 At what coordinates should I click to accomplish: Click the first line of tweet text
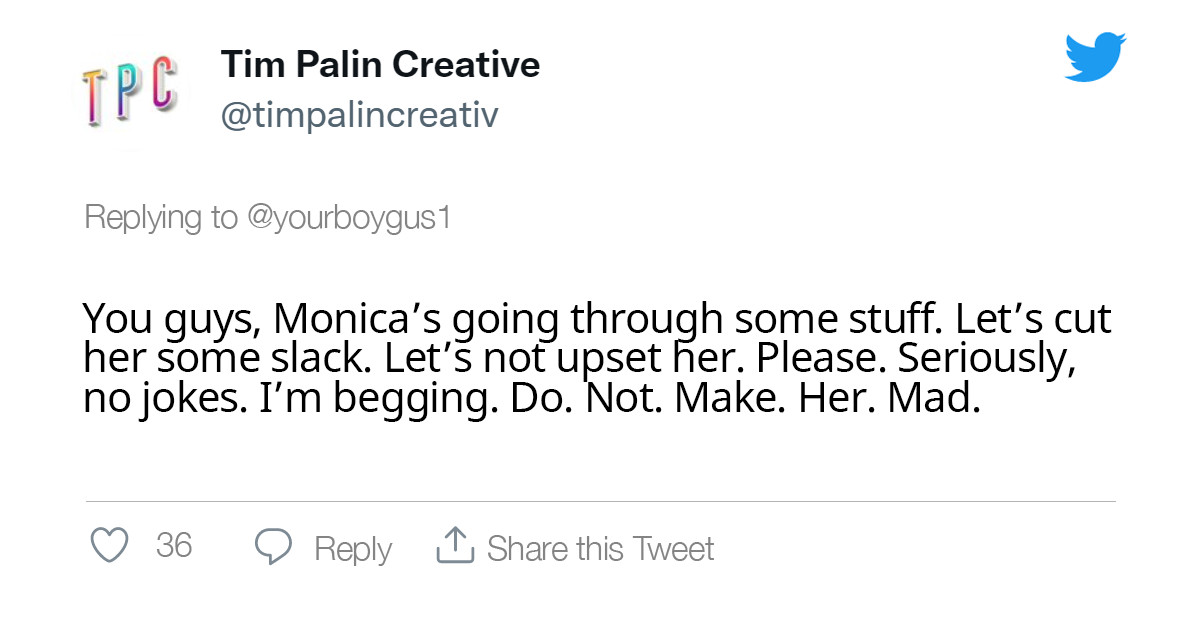tap(596, 320)
